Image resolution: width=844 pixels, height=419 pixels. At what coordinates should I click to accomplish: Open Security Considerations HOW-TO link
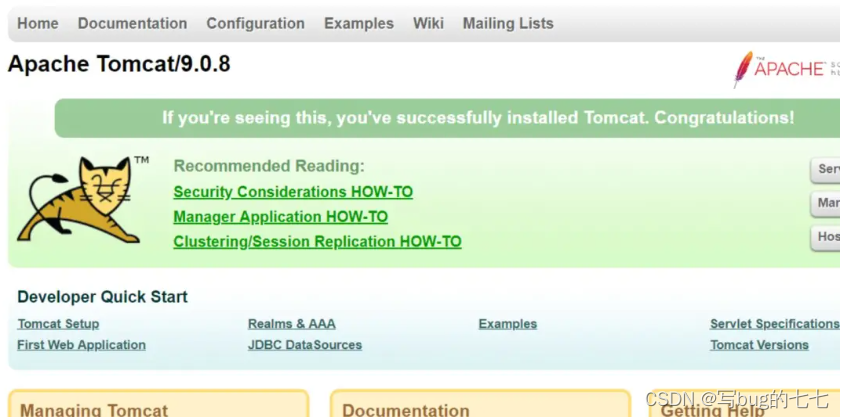click(293, 192)
